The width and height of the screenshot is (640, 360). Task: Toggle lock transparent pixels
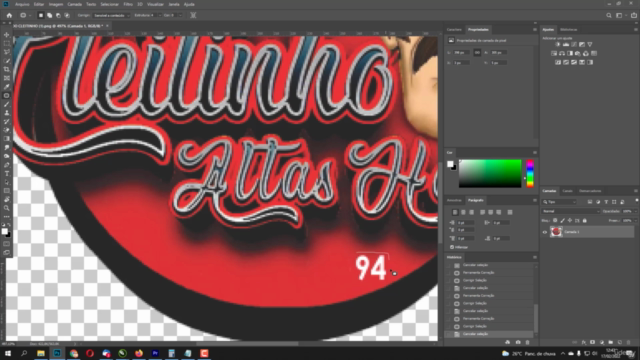point(555,220)
